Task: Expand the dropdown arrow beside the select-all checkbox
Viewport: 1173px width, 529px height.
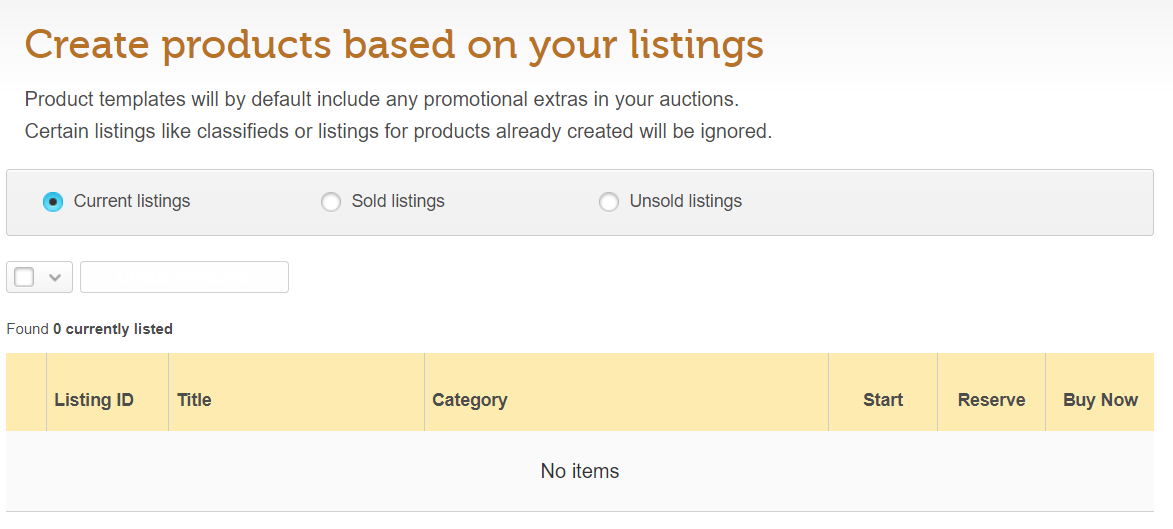Action: [56, 277]
